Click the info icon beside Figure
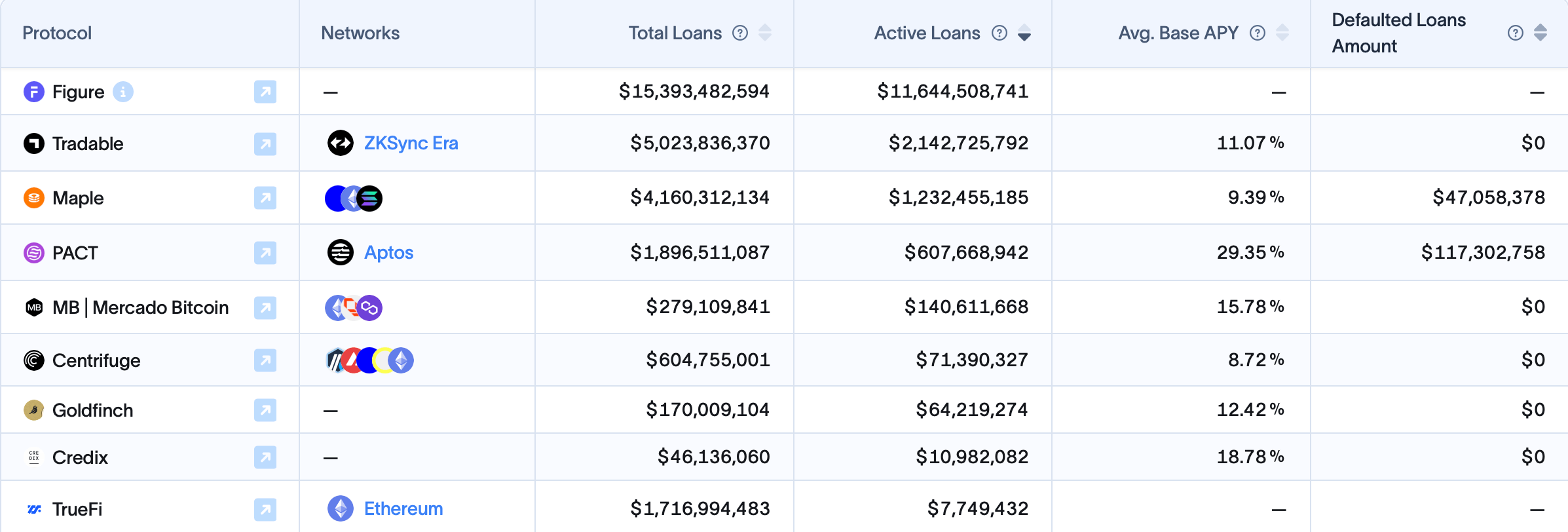The height and width of the screenshot is (532, 1568). tap(123, 92)
